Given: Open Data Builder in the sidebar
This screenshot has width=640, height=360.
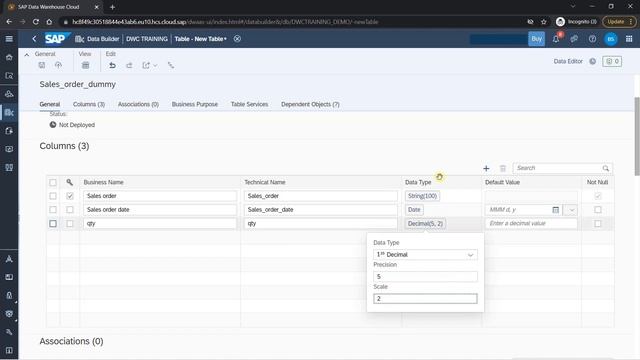Looking at the screenshot, I should tap(9, 112).
